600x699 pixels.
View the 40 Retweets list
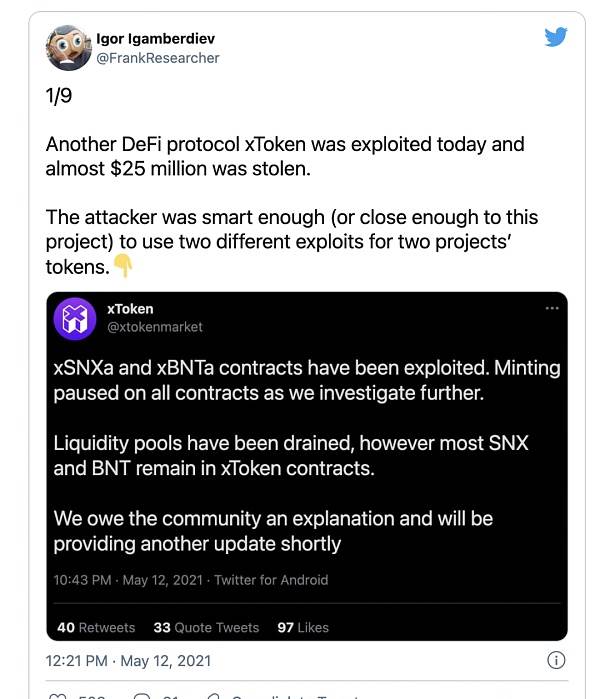click(x=96, y=628)
